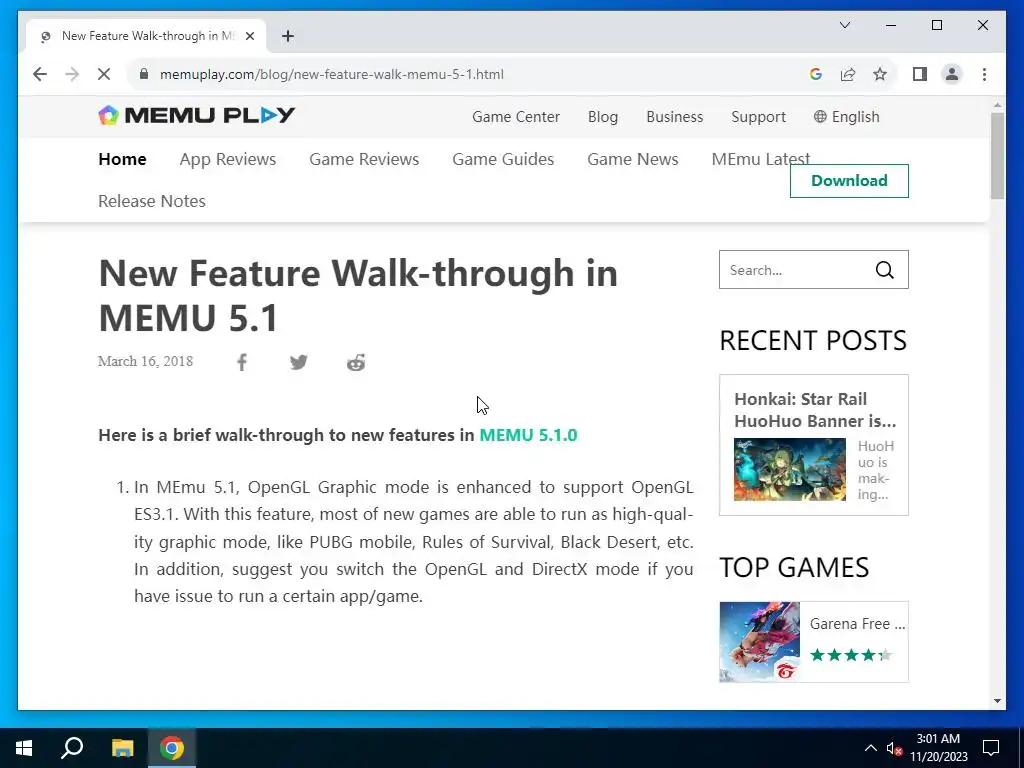The width and height of the screenshot is (1024, 768).
Task: Click scrollbar down arrow
Action: pyautogui.click(x=997, y=701)
